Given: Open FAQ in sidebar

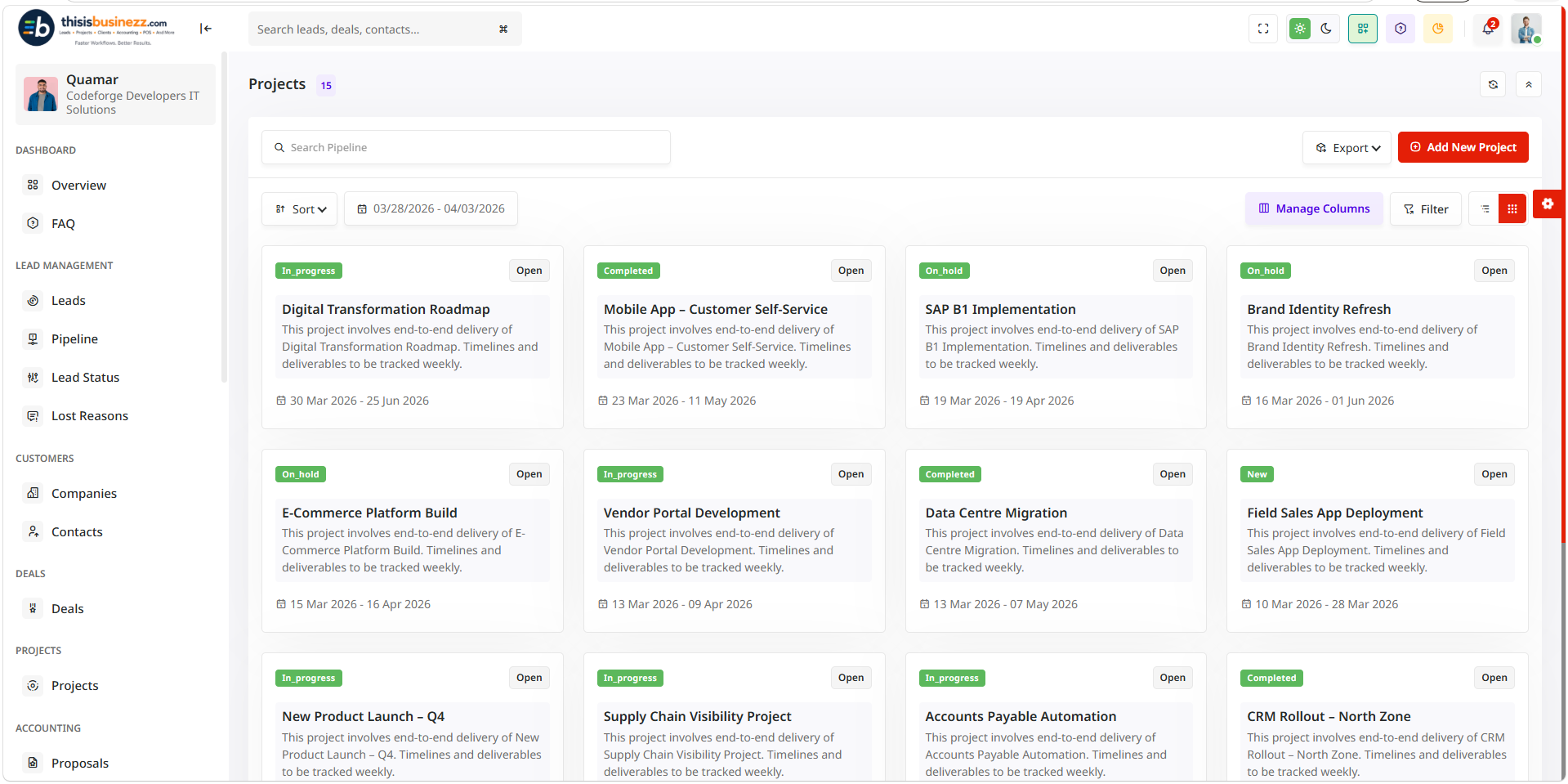Looking at the screenshot, I should pyautogui.click(x=63, y=223).
